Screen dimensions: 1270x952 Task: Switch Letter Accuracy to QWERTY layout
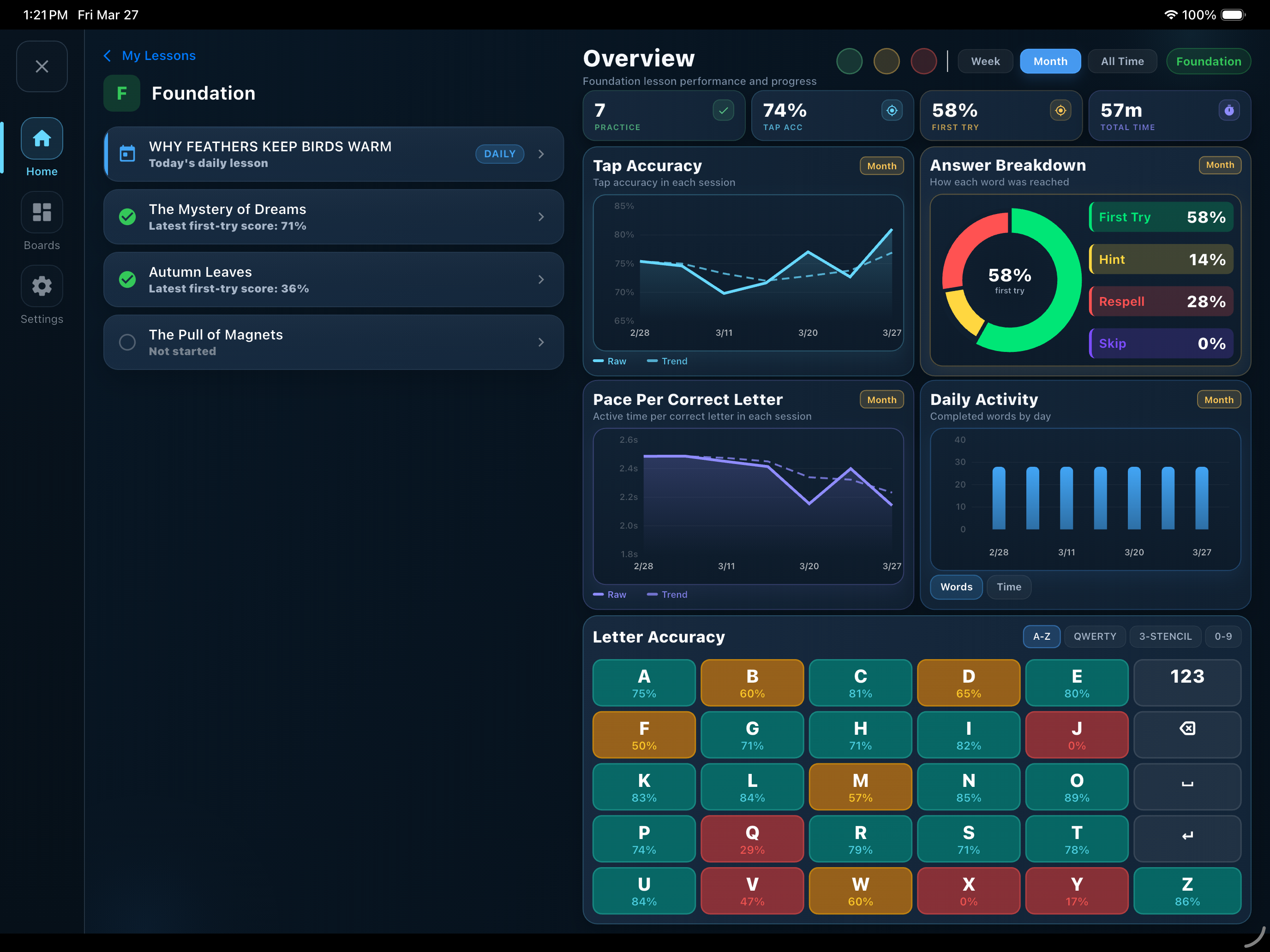tap(1095, 637)
